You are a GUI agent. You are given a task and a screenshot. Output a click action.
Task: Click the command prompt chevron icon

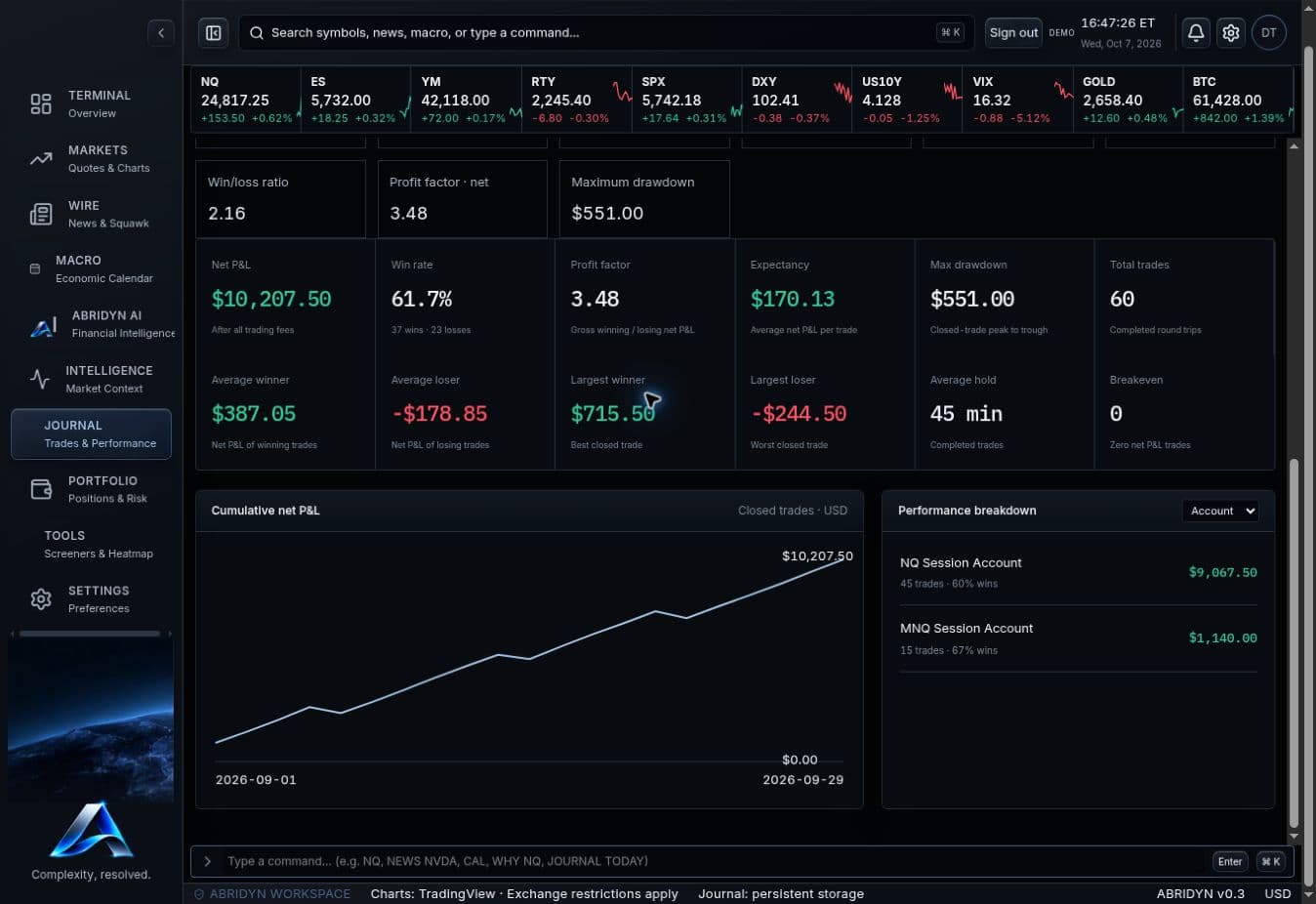207,861
